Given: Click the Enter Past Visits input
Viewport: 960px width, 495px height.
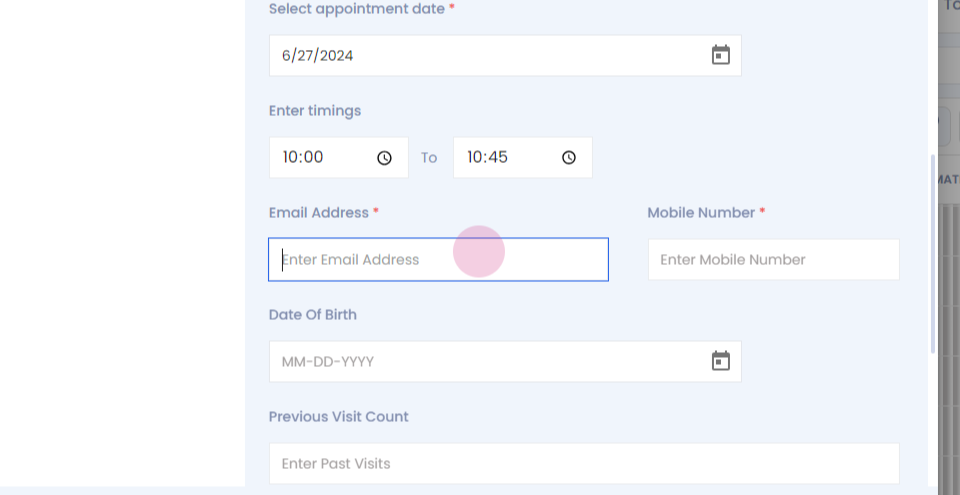Looking at the screenshot, I should [x=584, y=464].
